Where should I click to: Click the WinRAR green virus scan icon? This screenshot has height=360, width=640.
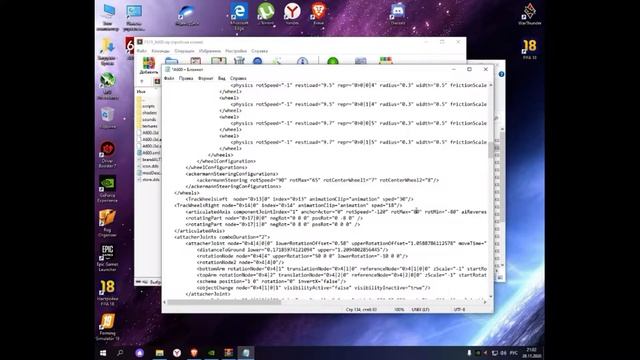click(333, 61)
